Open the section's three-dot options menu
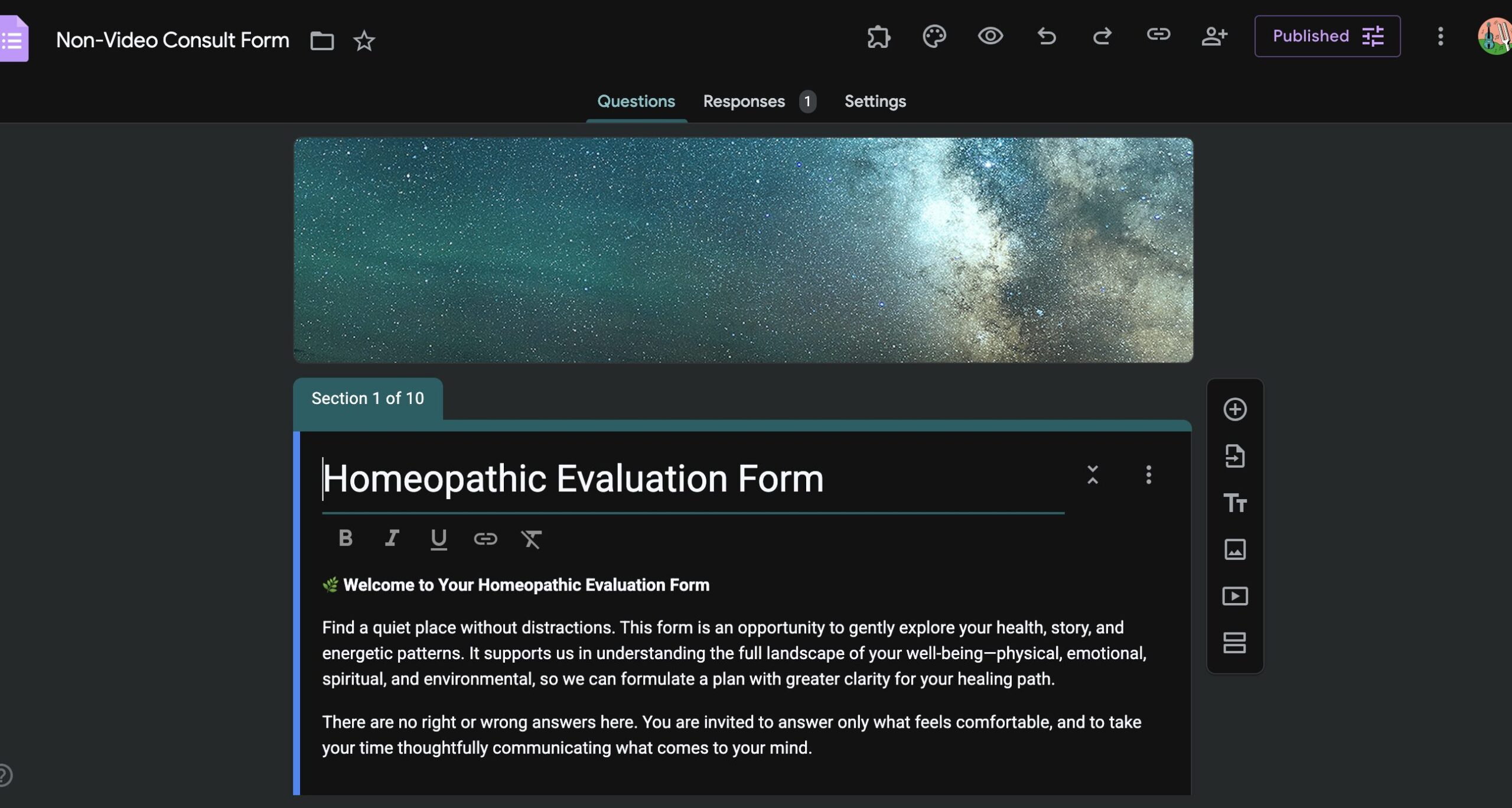This screenshot has width=1512, height=808. (1148, 475)
